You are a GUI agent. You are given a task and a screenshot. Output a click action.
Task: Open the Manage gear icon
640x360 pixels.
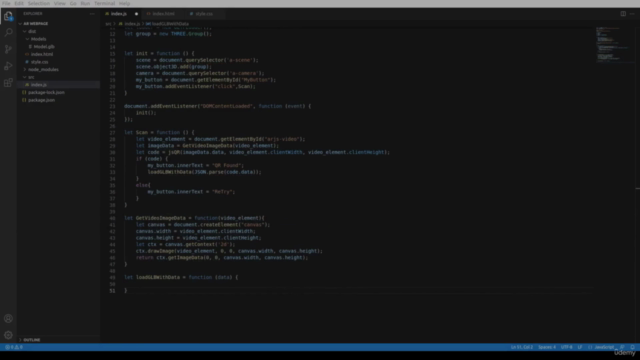tap(8, 335)
